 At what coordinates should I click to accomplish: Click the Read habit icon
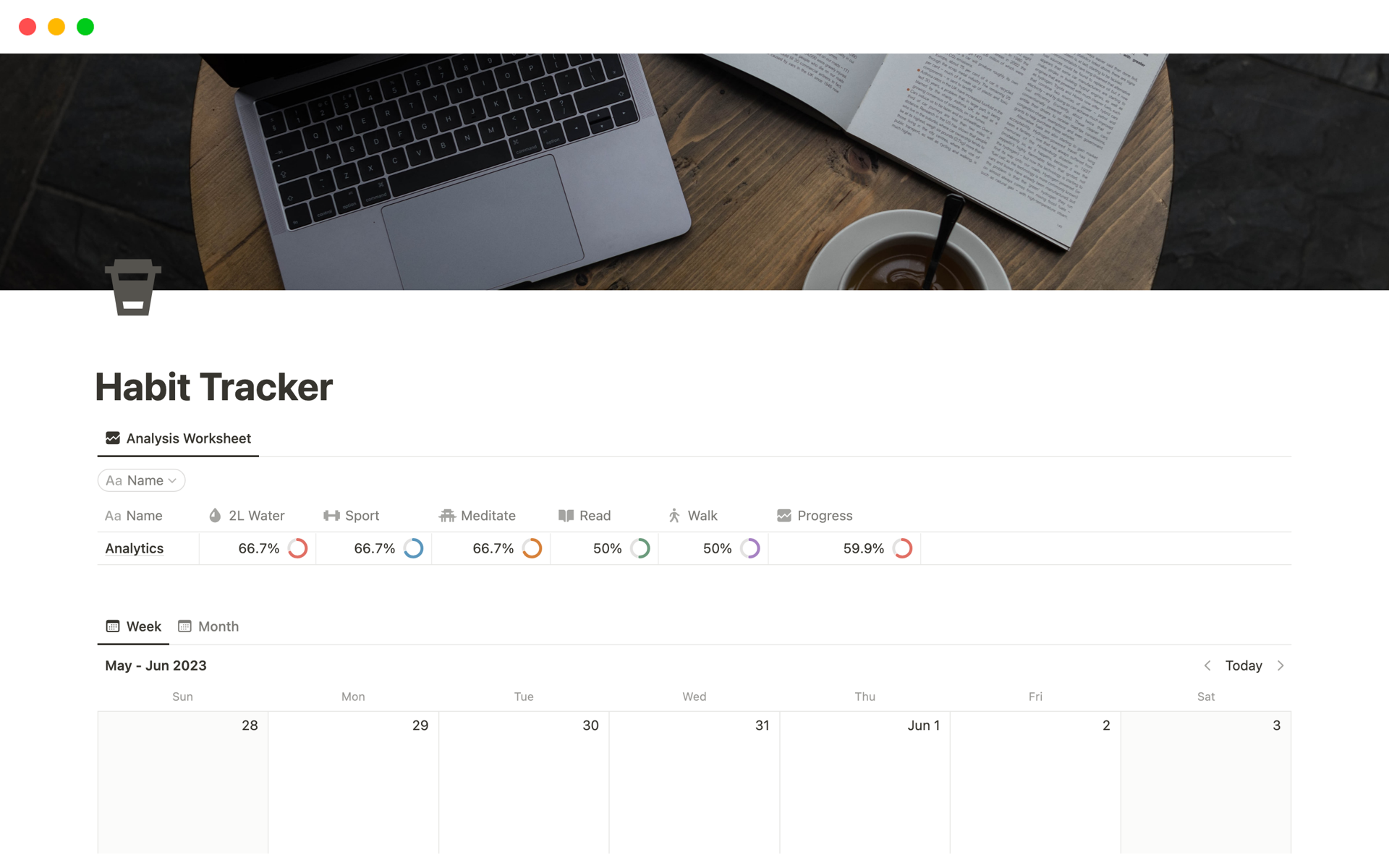pyautogui.click(x=566, y=516)
